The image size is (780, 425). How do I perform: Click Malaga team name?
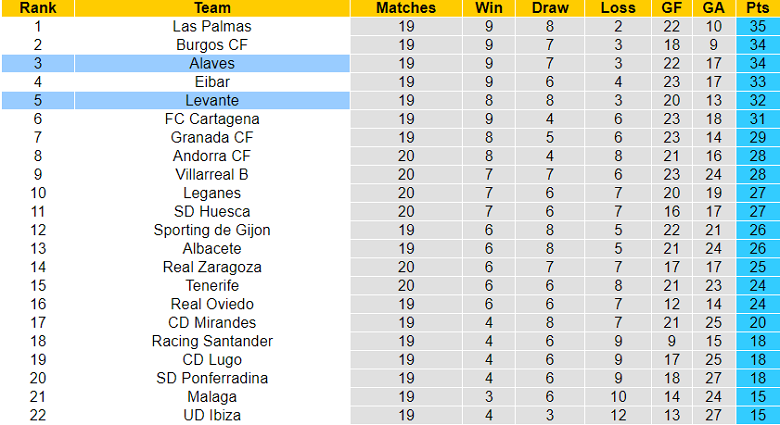coord(212,396)
